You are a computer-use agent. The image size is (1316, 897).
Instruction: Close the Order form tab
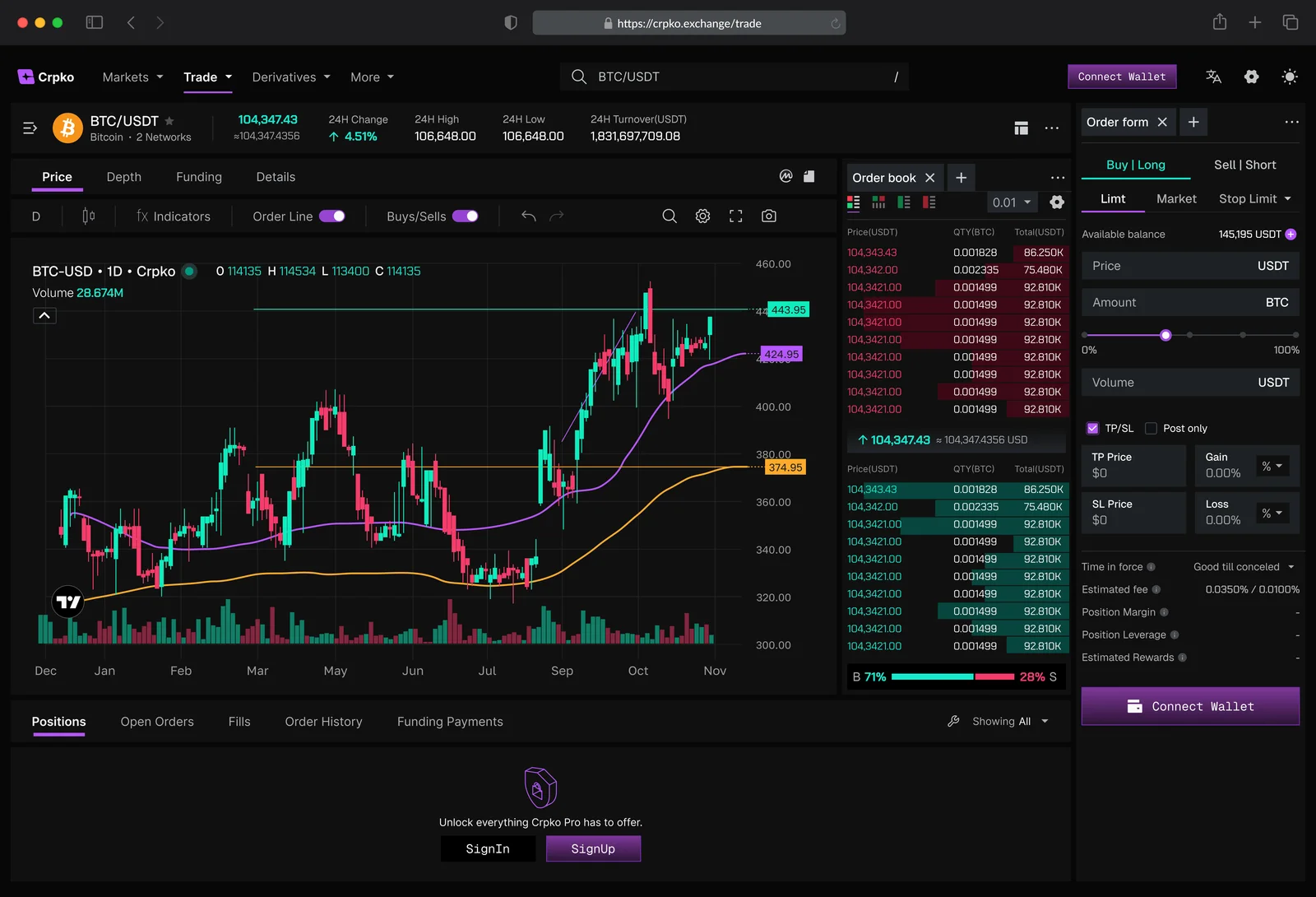tap(1162, 122)
